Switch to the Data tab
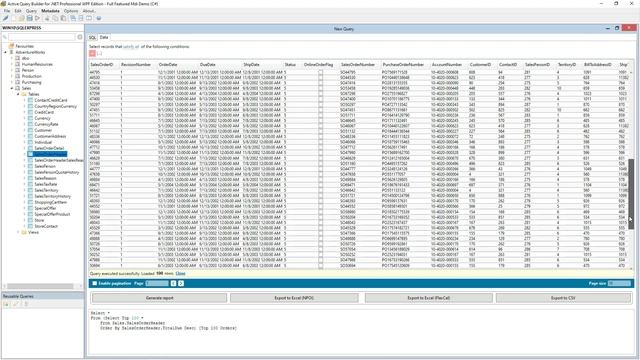Image resolution: width=640 pixels, height=360 pixels. click(x=104, y=37)
